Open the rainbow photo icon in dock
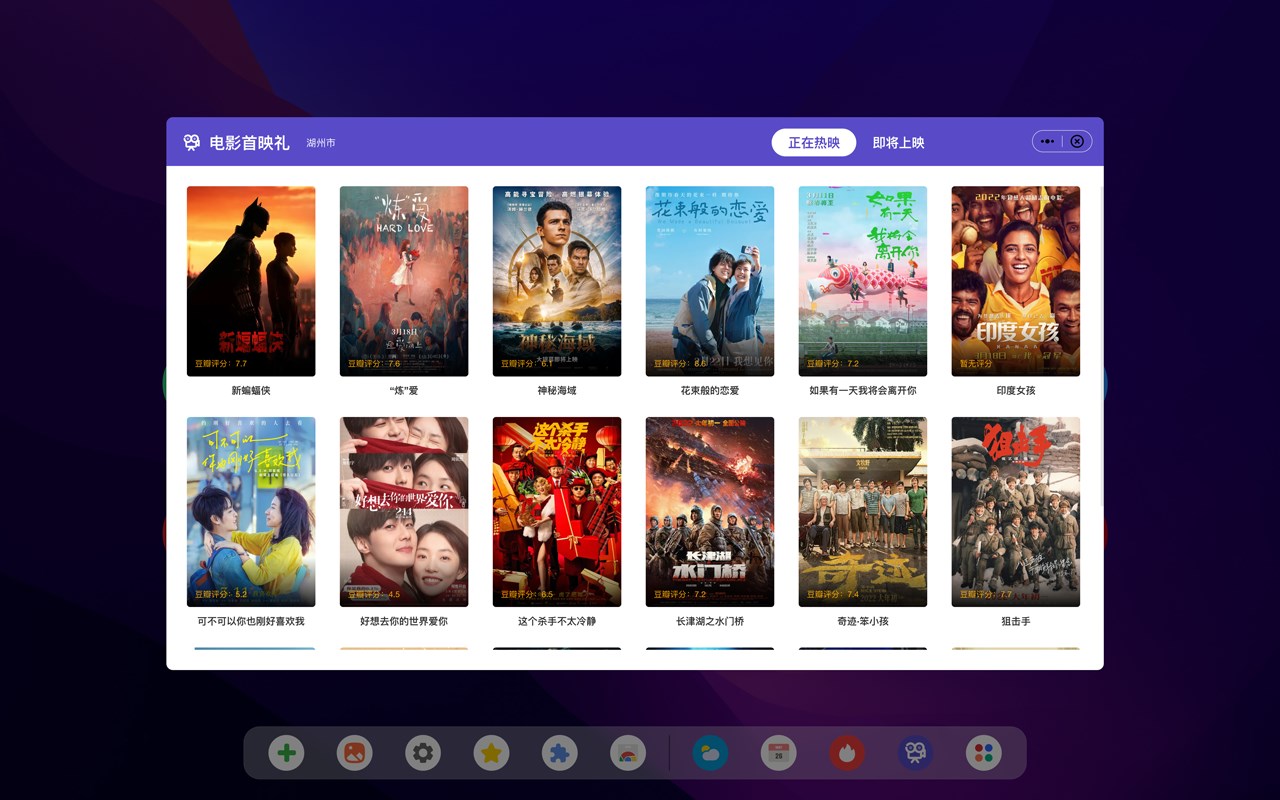1280x800 pixels. tap(628, 753)
